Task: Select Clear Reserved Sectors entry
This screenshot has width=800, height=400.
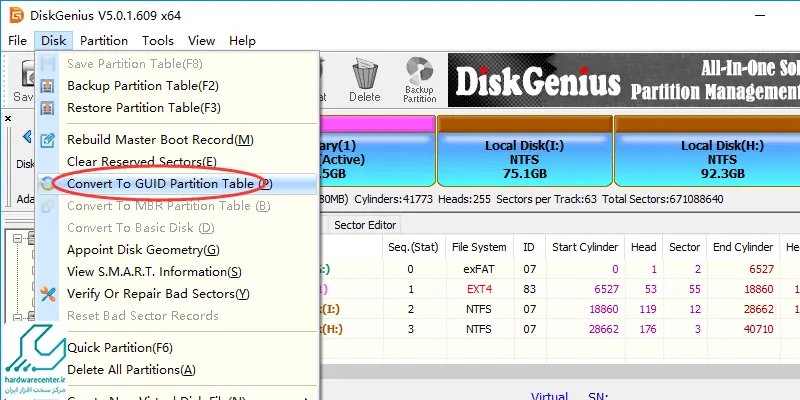Action: 177,162
